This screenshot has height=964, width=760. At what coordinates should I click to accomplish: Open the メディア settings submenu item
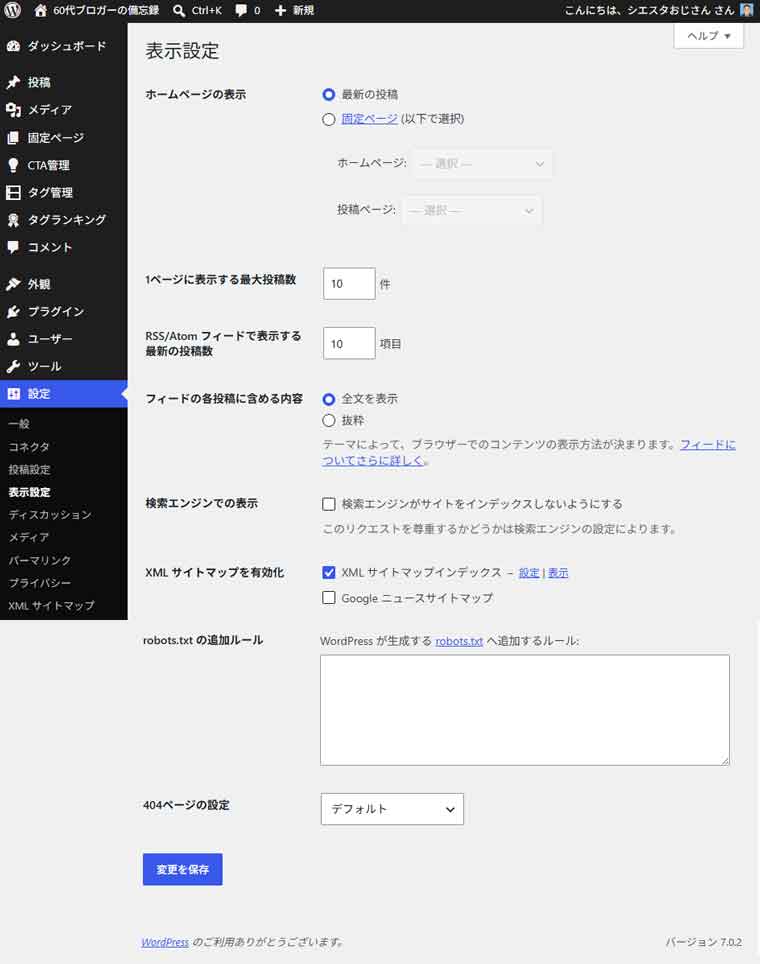pyautogui.click(x=29, y=537)
